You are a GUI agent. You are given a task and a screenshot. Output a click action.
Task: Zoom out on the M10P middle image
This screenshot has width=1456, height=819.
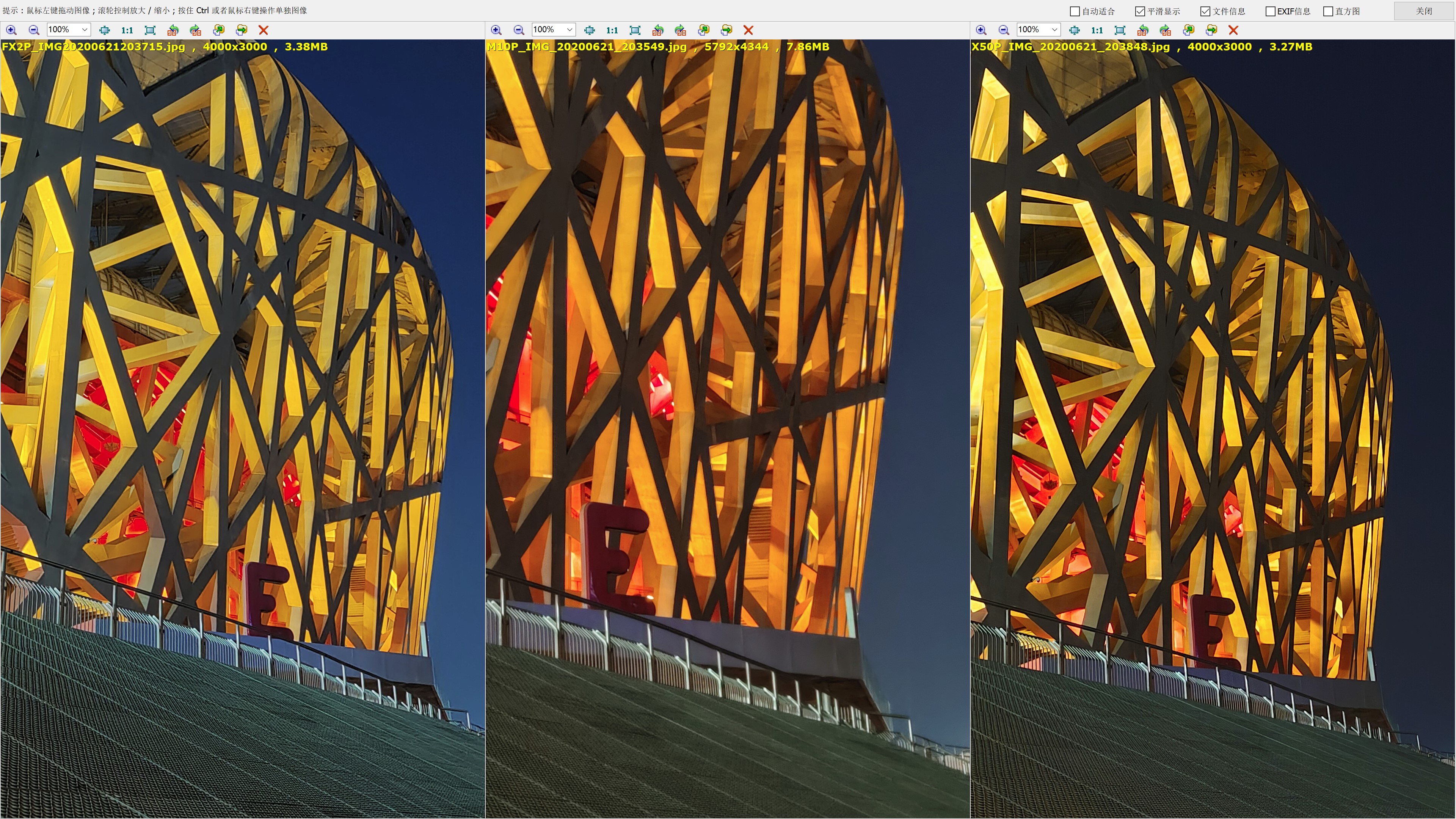(x=519, y=30)
